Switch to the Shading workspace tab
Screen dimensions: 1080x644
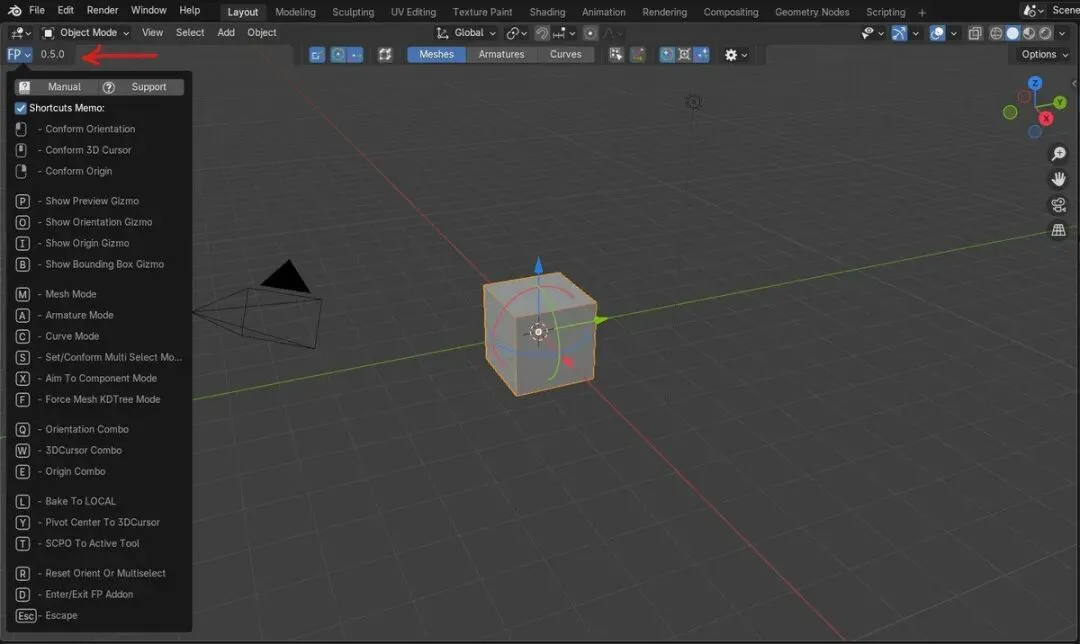(x=548, y=12)
